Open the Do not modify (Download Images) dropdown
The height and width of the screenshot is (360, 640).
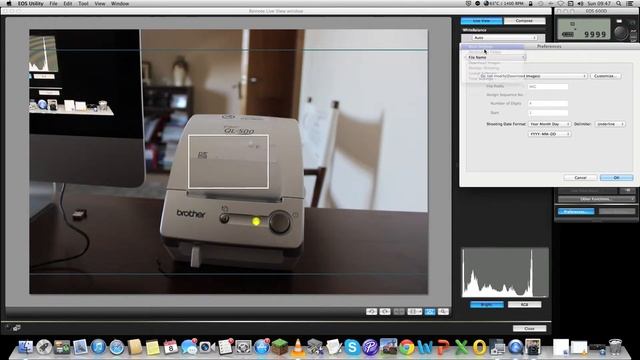click(x=533, y=76)
